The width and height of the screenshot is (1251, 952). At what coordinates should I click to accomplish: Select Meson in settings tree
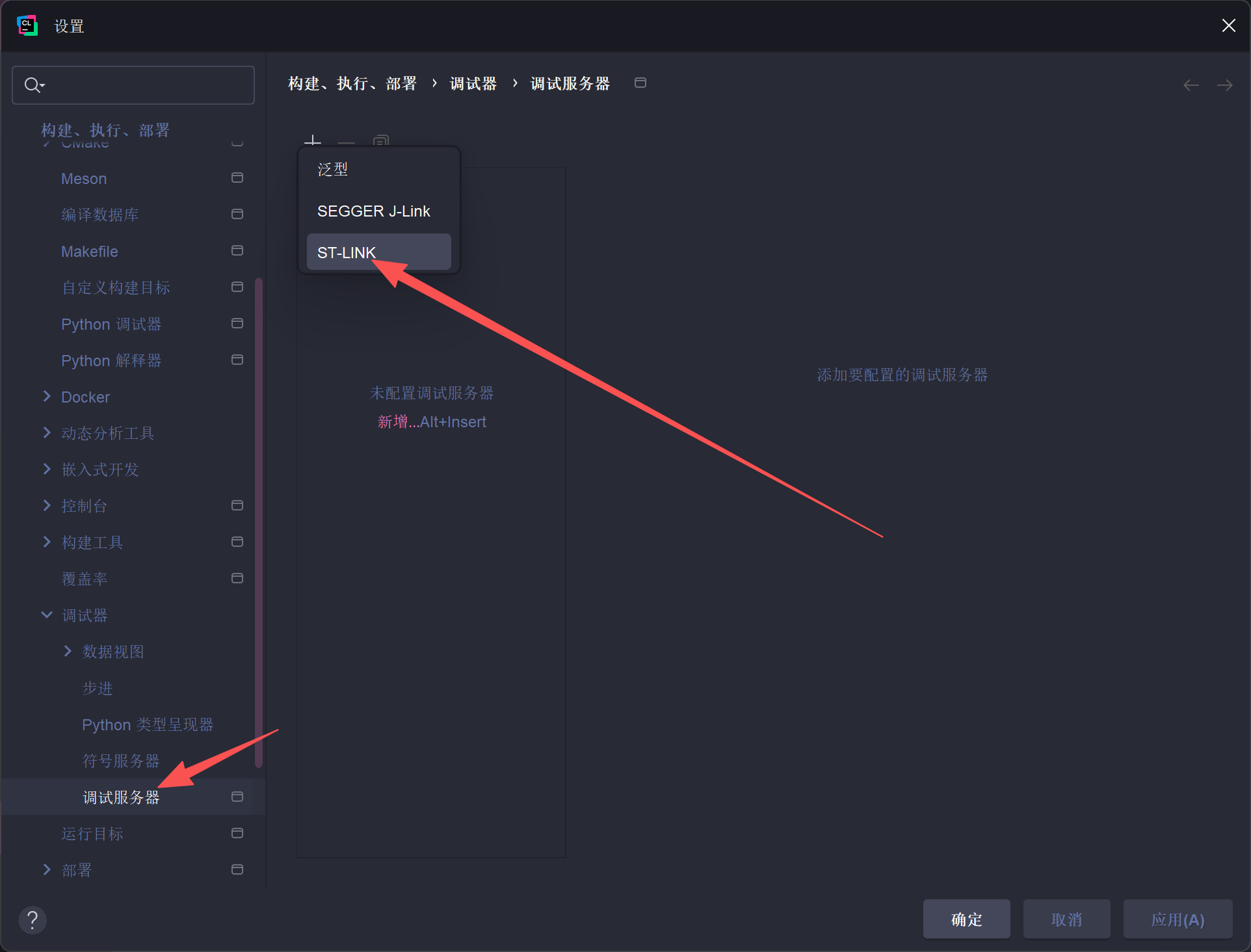pos(84,179)
